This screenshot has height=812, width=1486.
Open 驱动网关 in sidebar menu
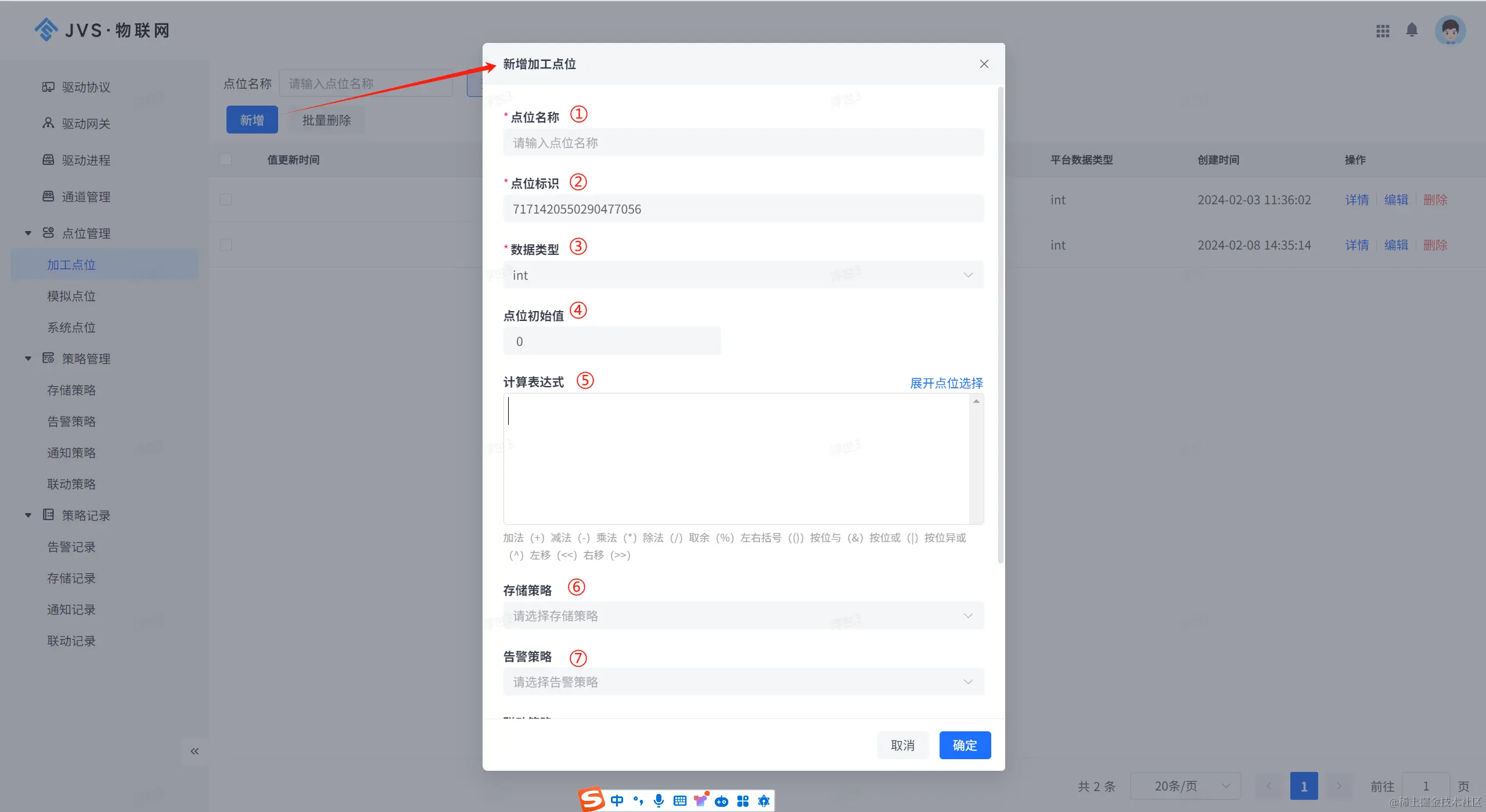[86, 124]
